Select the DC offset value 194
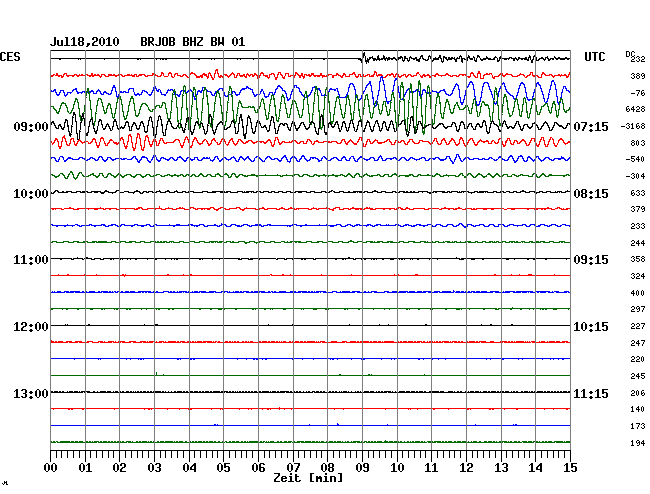This screenshot has height=494, width=650. pyautogui.click(x=638, y=443)
